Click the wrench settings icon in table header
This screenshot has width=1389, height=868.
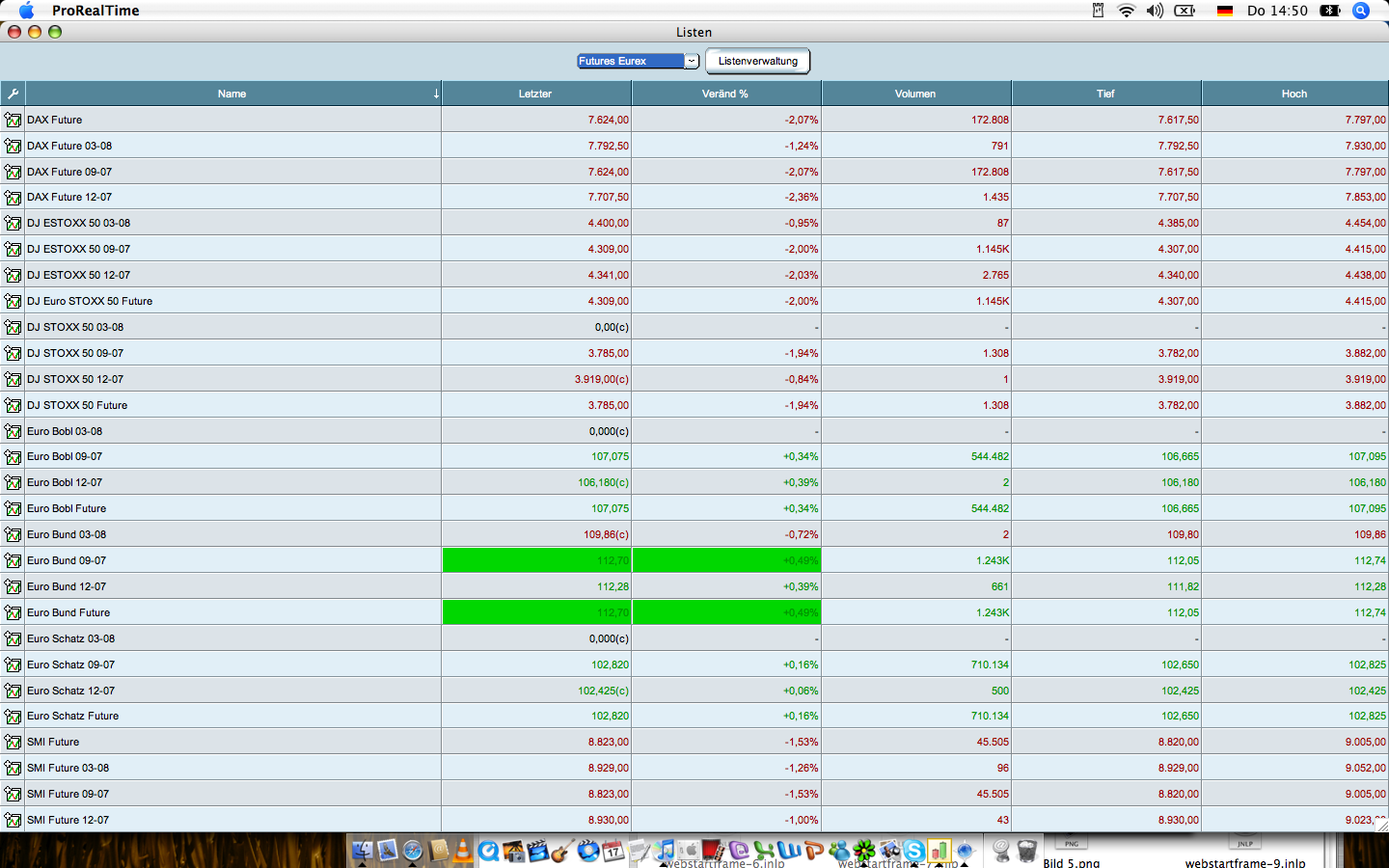13,94
